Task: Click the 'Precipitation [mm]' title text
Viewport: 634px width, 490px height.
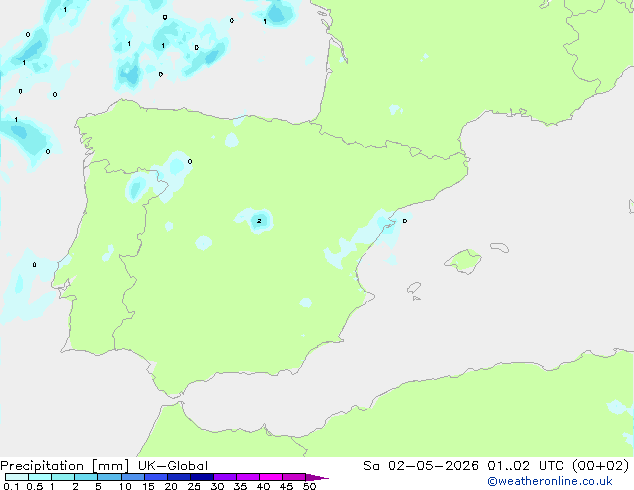Action: click(x=65, y=466)
